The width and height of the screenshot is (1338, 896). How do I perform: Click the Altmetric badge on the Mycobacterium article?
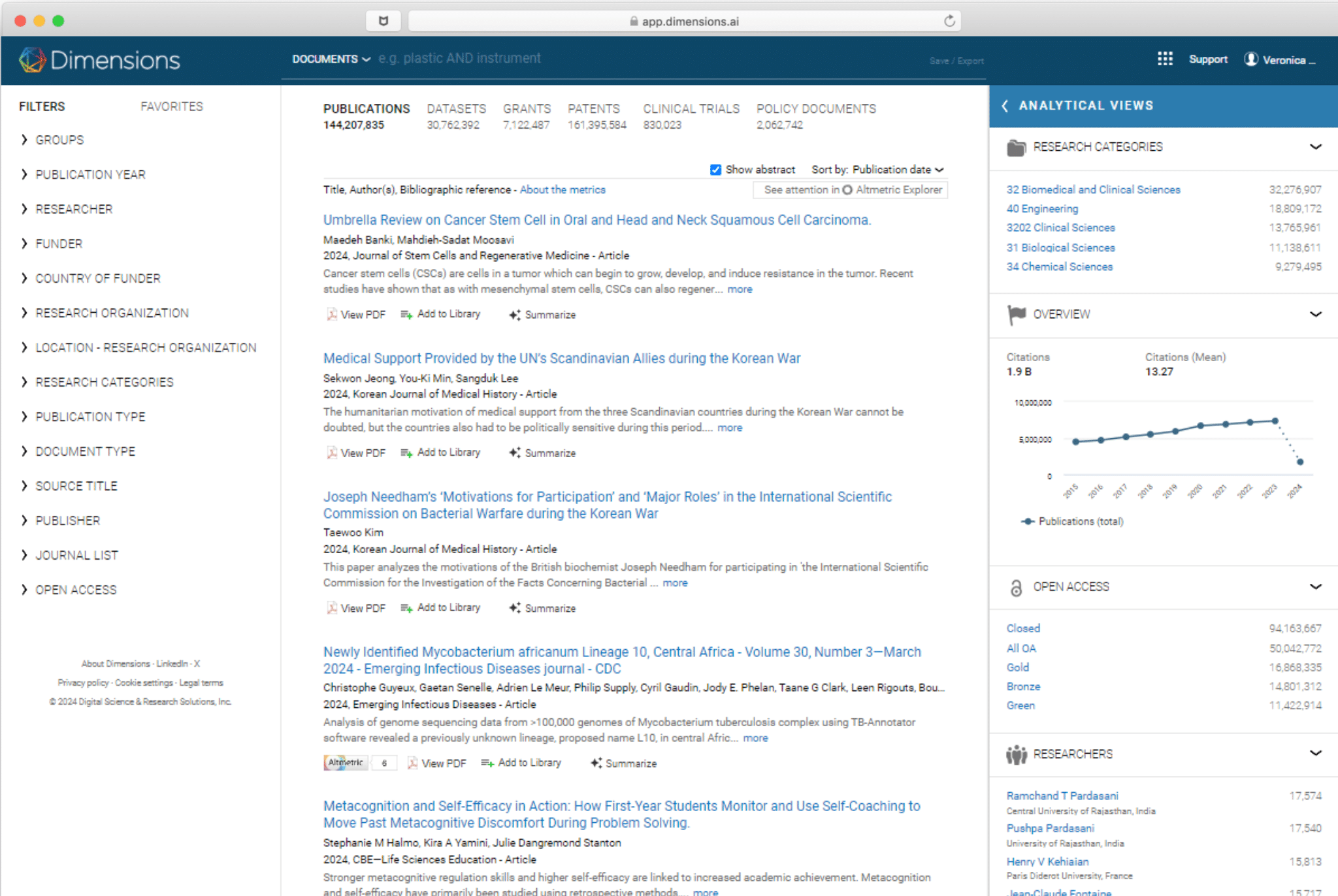click(346, 763)
